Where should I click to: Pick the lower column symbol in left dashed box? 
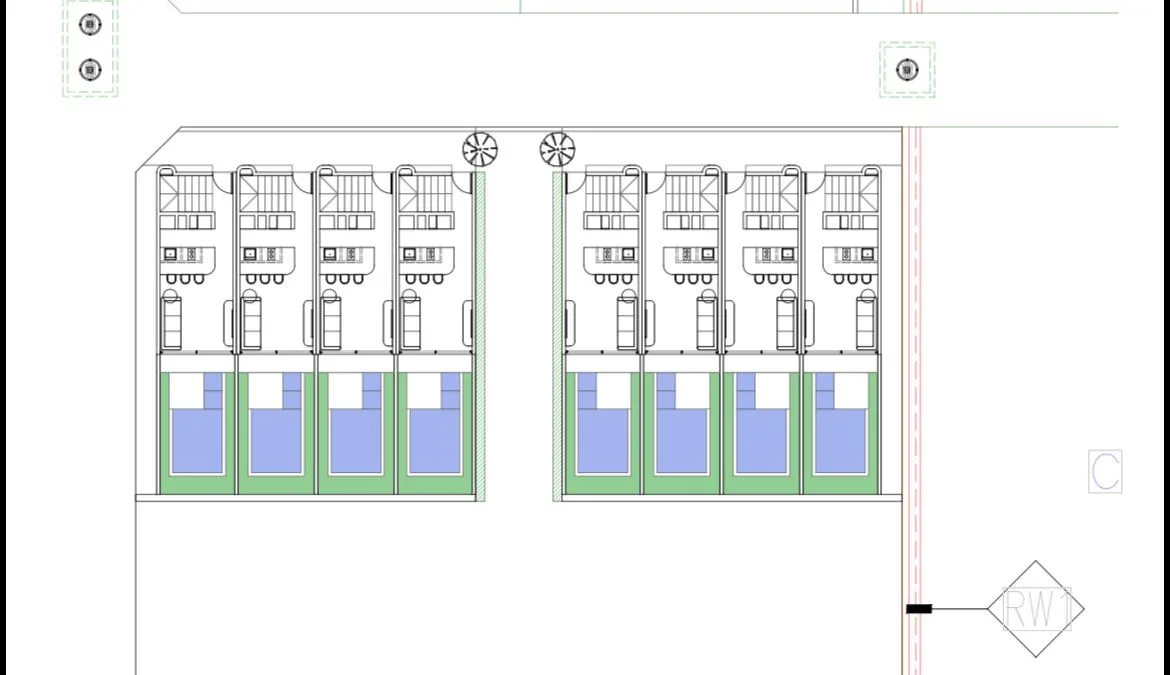[90, 69]
